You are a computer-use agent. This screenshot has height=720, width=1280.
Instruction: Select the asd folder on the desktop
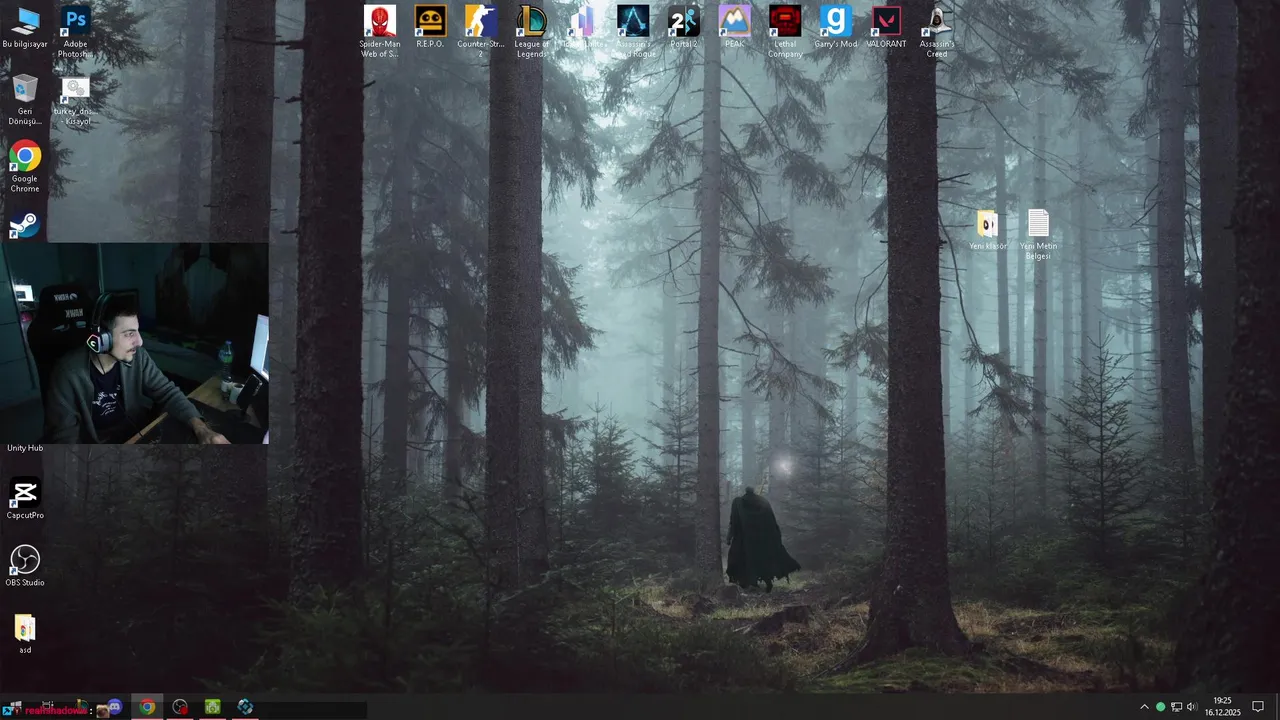pos(25,633)
